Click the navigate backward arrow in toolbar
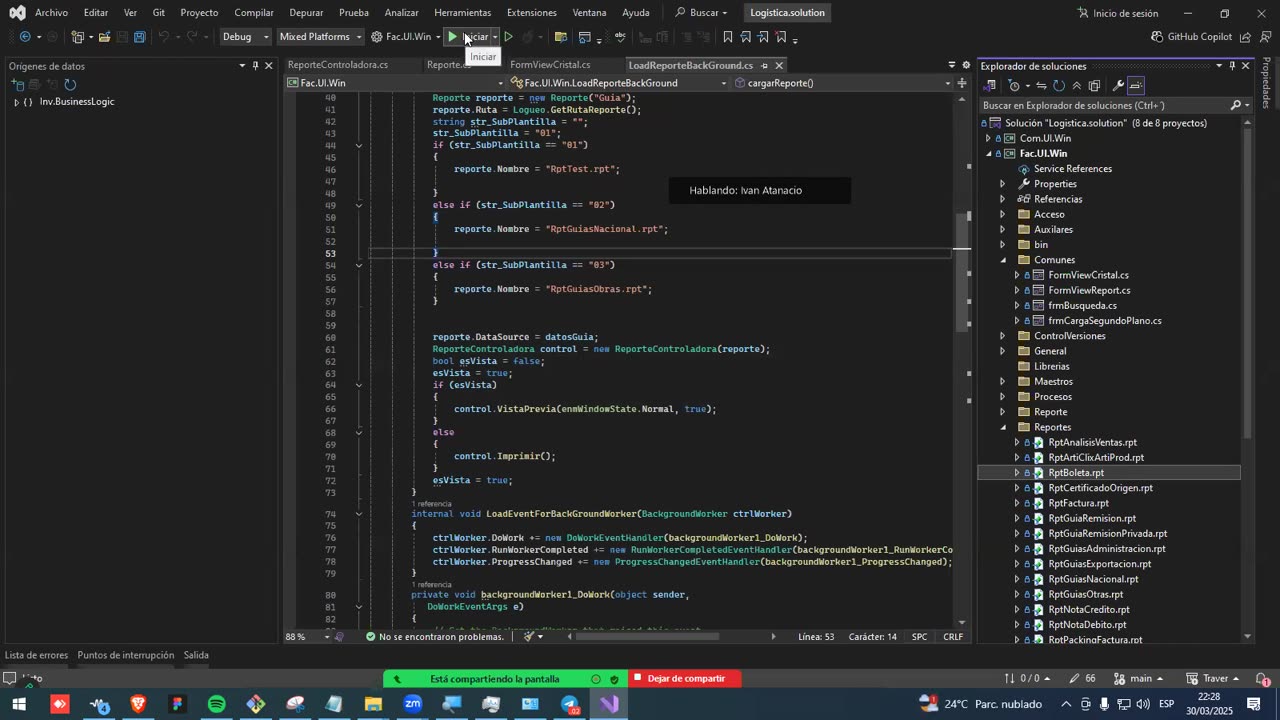 tap(25, 37)
